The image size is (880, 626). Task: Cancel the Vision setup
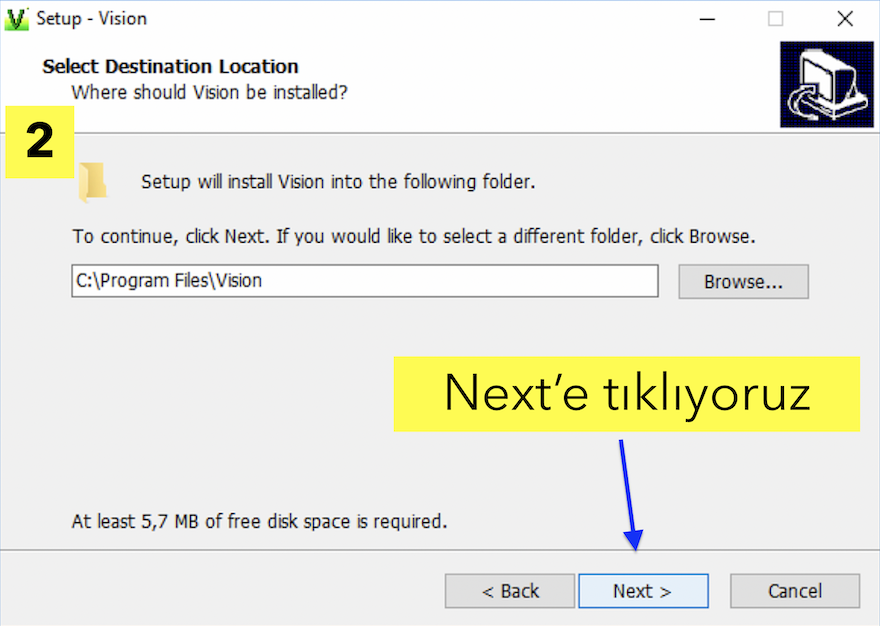coord(795,591)
